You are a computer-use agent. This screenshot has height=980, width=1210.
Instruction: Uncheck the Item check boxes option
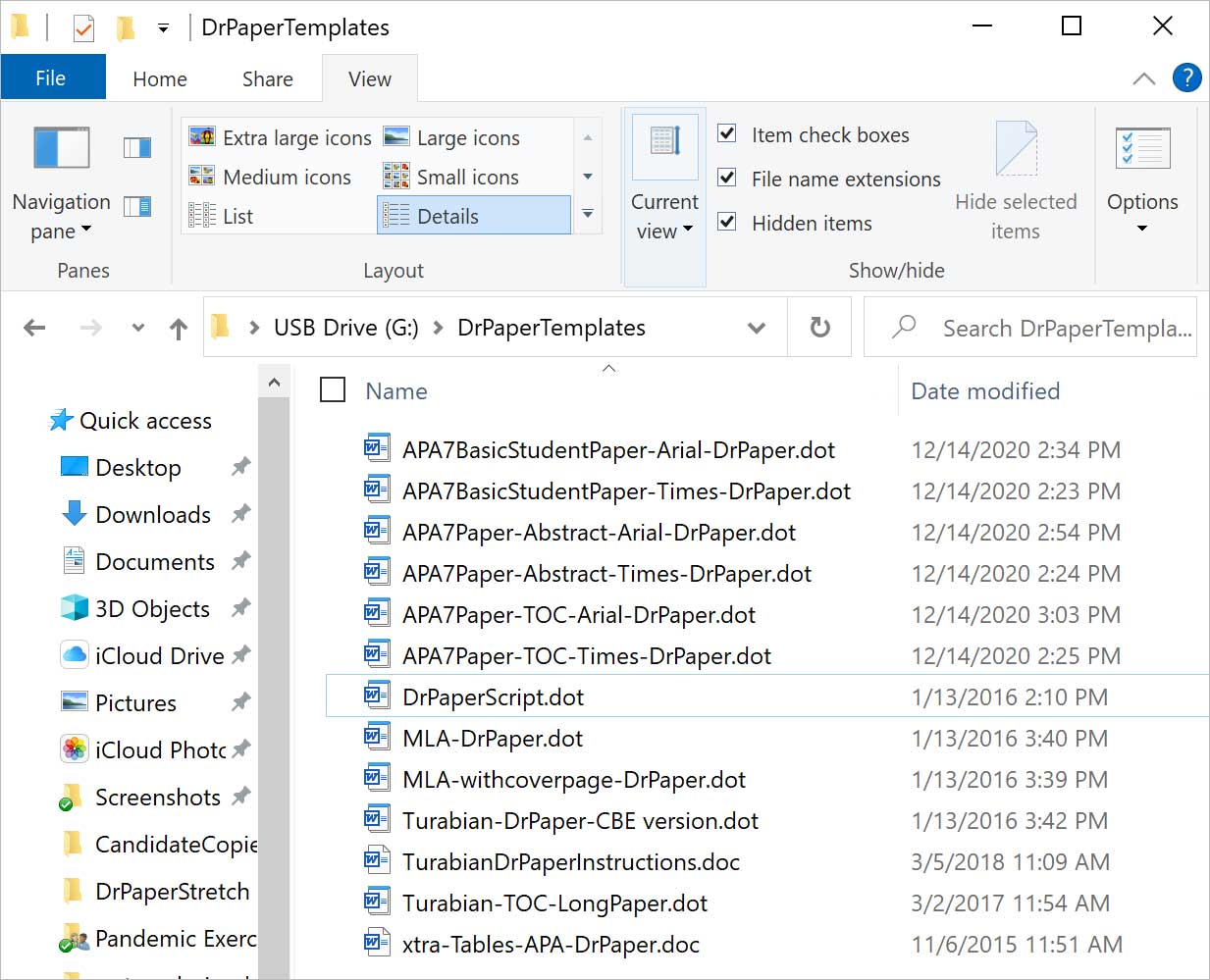click(727, 134)
